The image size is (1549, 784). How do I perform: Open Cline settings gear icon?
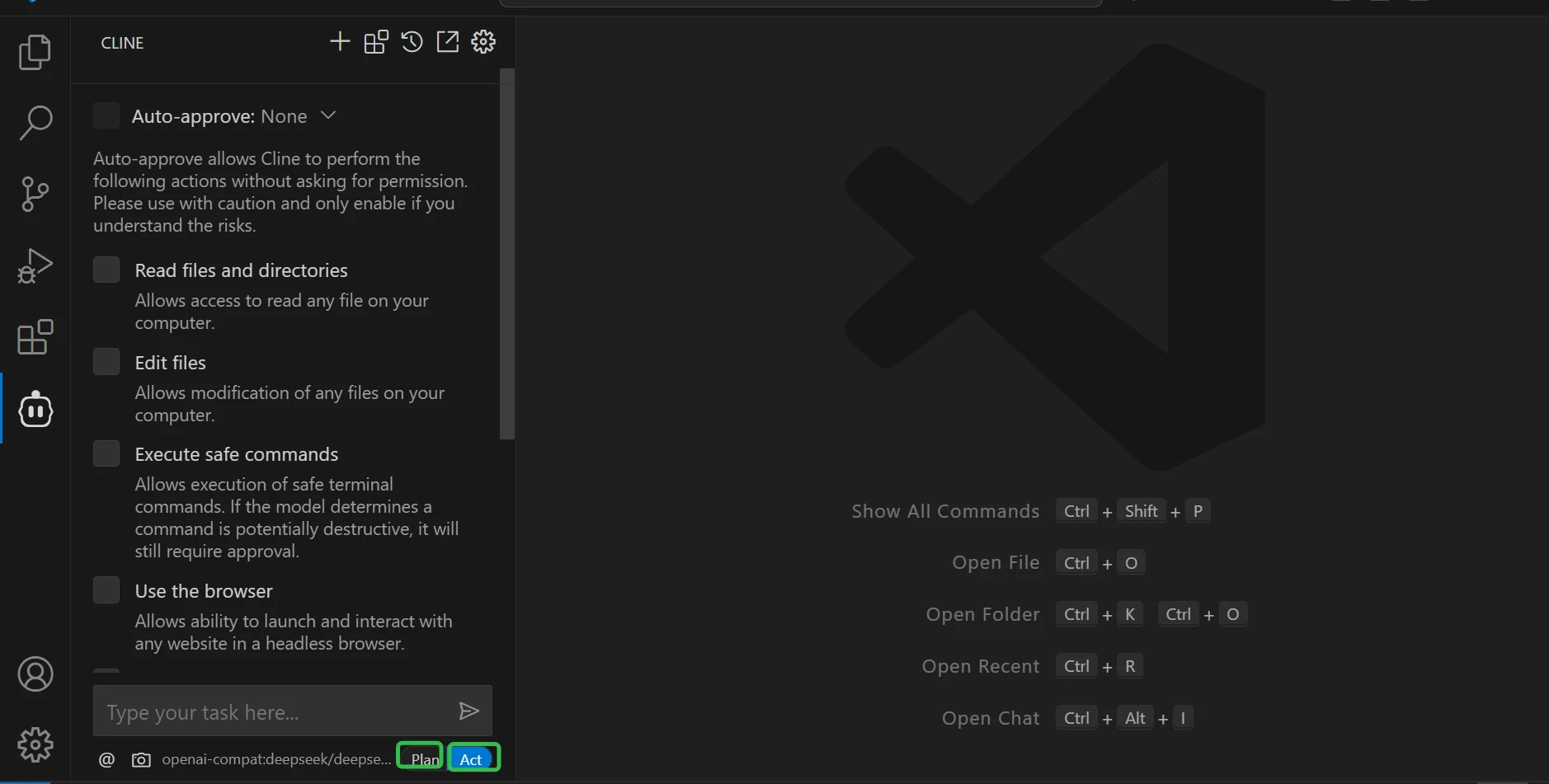coord(483,41)
